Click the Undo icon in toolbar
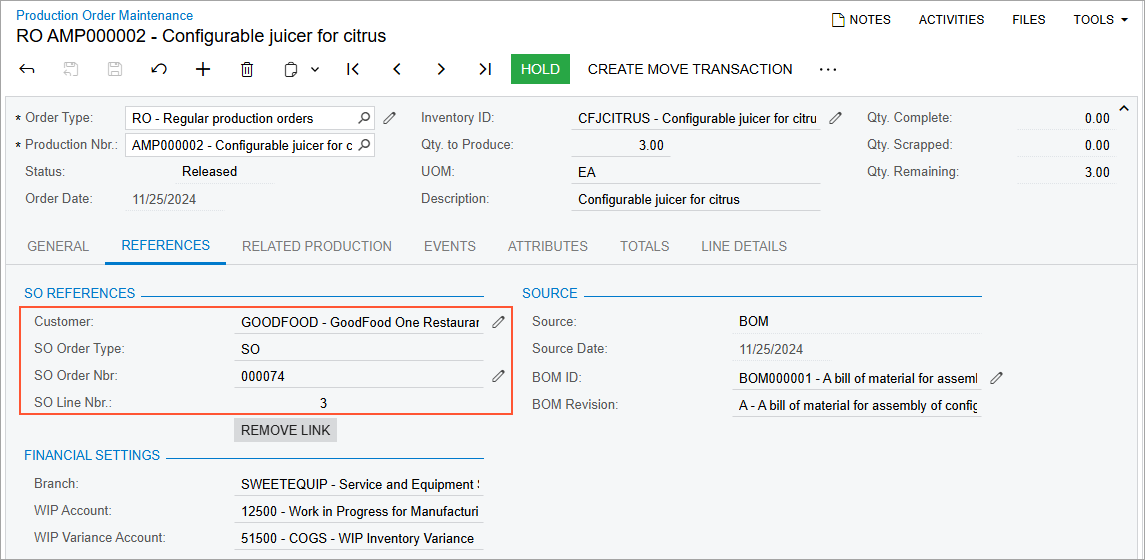Image resolution: width=1145 pixels, height=560 pixels. 159,69
